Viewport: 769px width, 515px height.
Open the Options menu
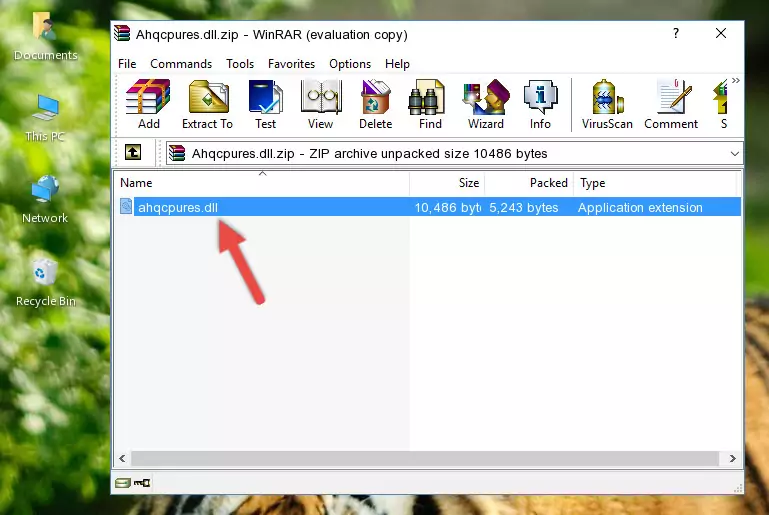[350, 64]
